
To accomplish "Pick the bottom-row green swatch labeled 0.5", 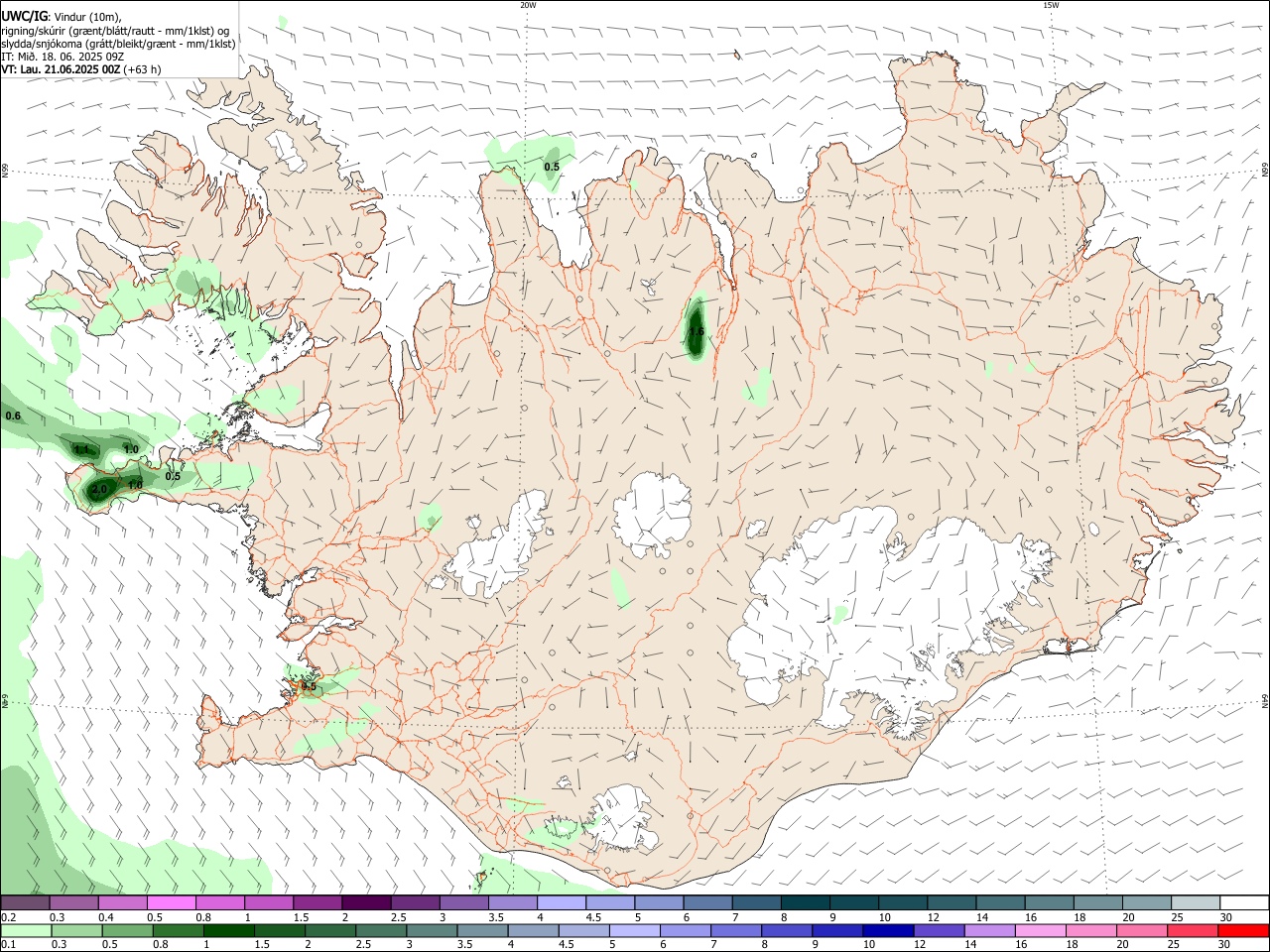I will point(127,931).
